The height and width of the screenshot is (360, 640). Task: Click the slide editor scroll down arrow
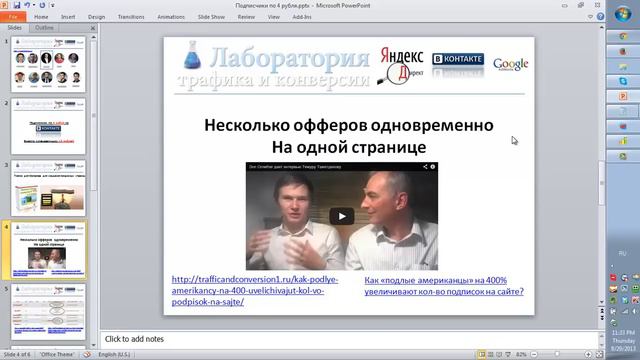[x=602, y=302]
